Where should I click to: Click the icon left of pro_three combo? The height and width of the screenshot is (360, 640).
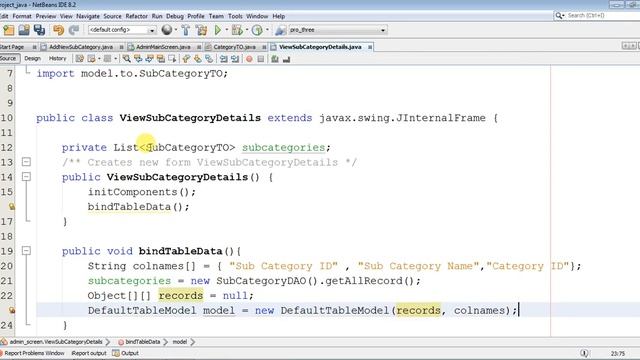[280, 30]
